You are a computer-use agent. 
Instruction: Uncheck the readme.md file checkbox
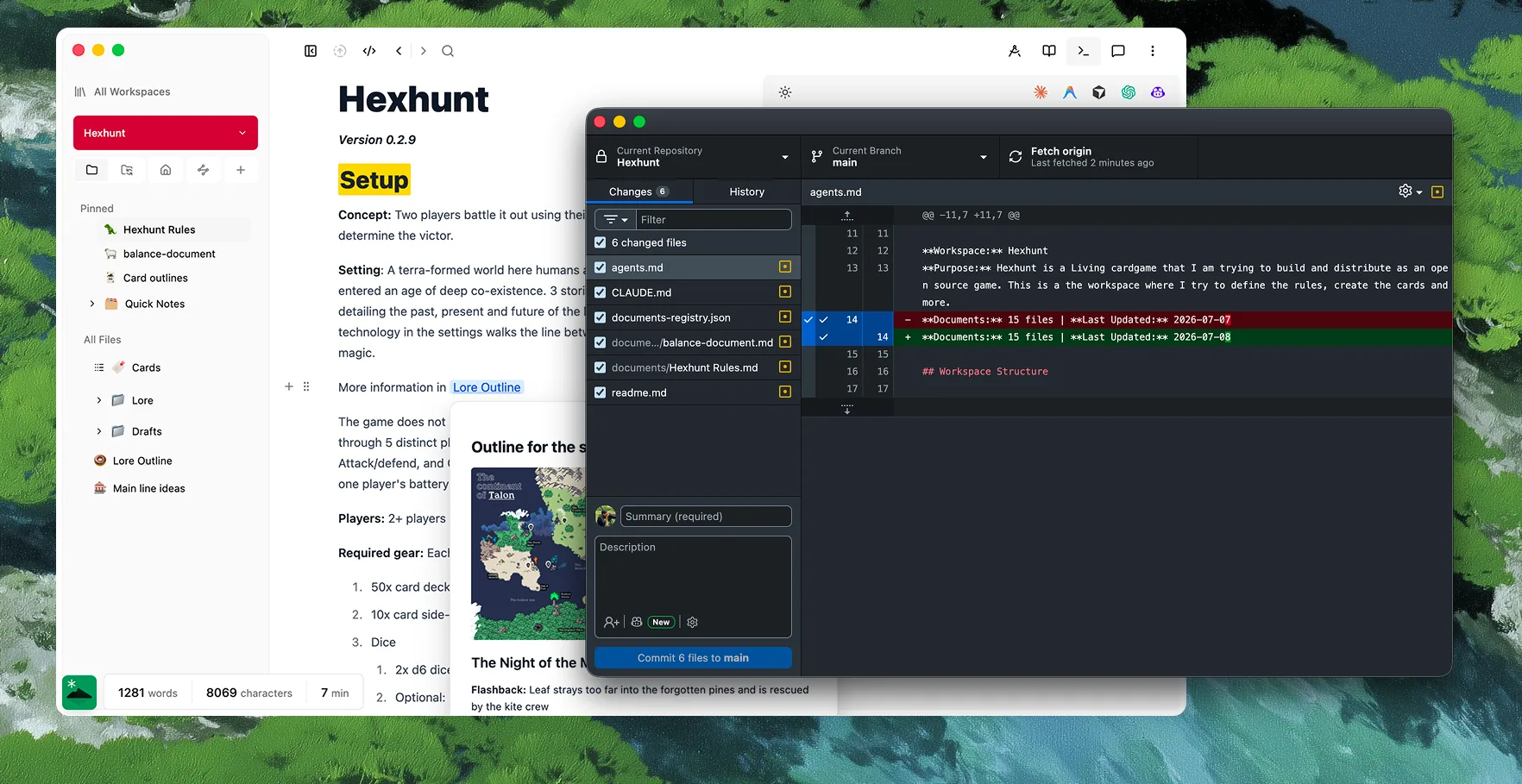pyautogui.click(x=601, y=392)
